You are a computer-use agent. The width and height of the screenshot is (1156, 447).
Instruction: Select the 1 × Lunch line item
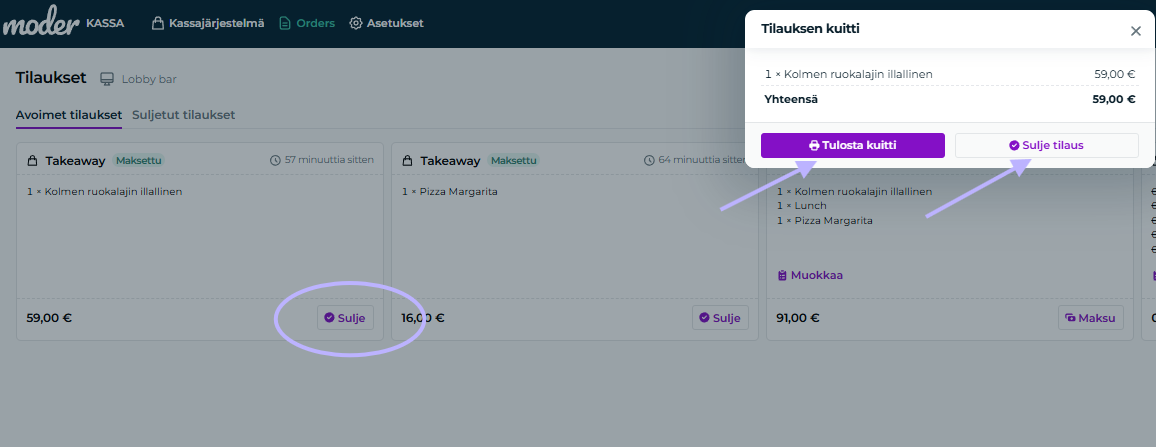coord(802,206)
